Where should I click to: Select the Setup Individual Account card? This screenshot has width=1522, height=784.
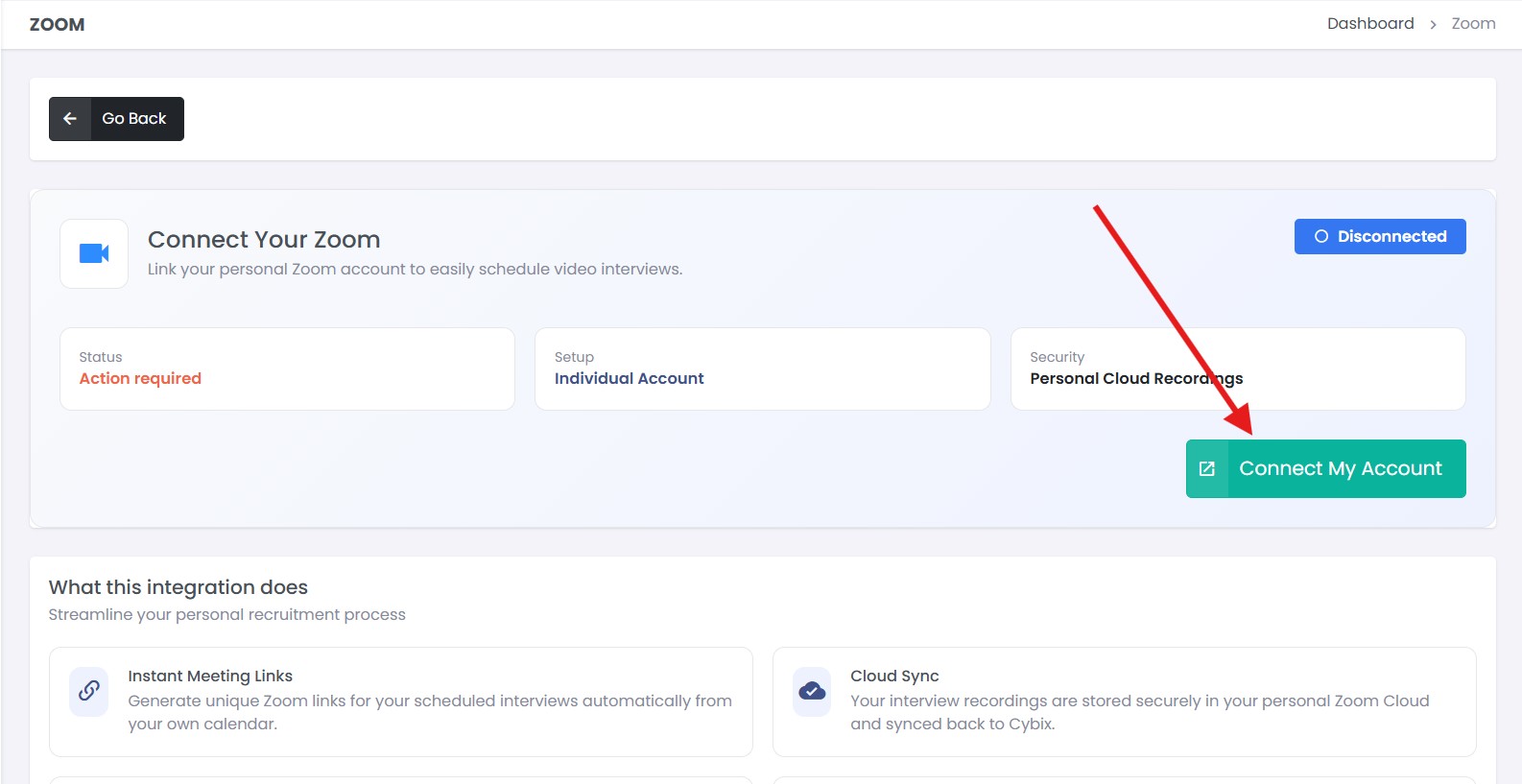click(762, 369)
